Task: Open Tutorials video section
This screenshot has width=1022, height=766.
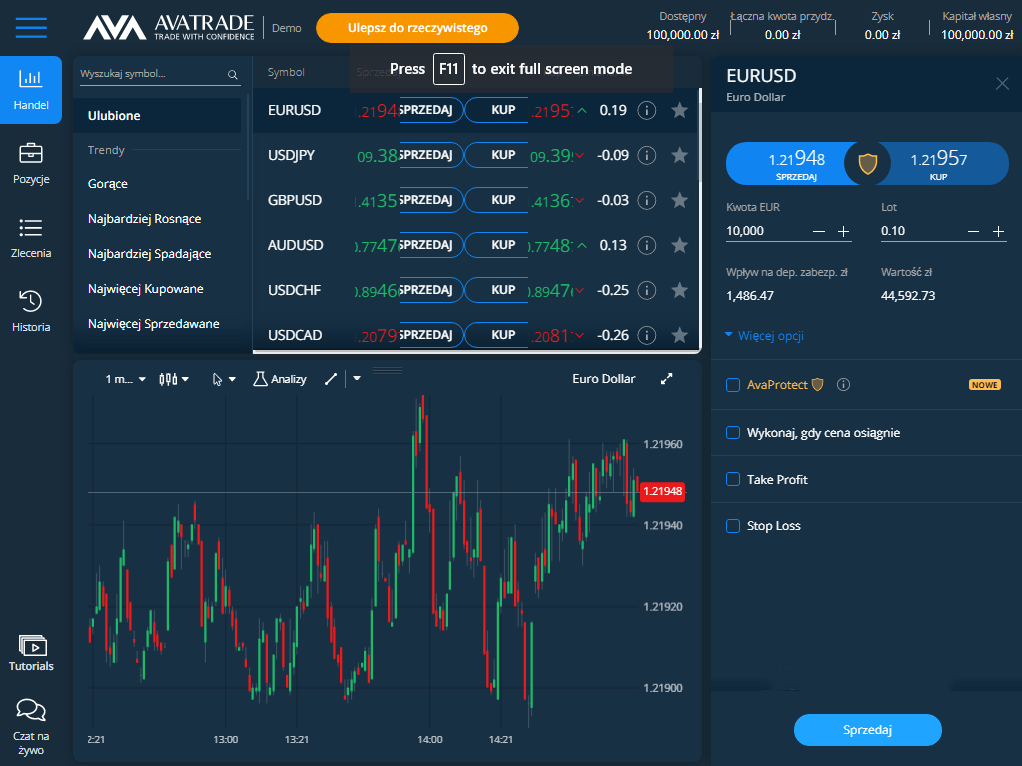Action: [x=31, y=653]
